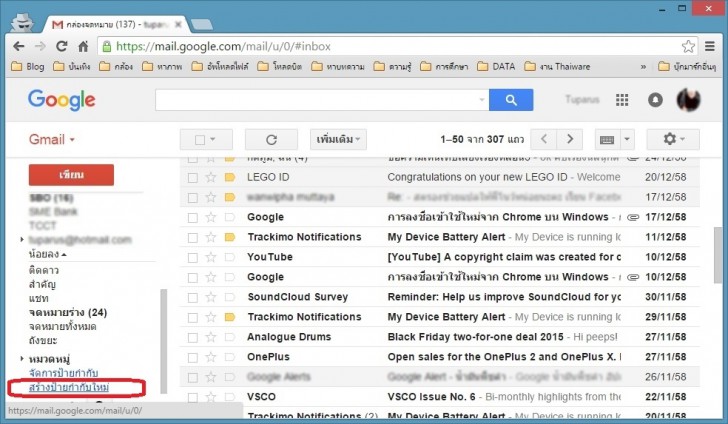
Task: Open the Chrome hamburger menu
Action: click(709, 46)
